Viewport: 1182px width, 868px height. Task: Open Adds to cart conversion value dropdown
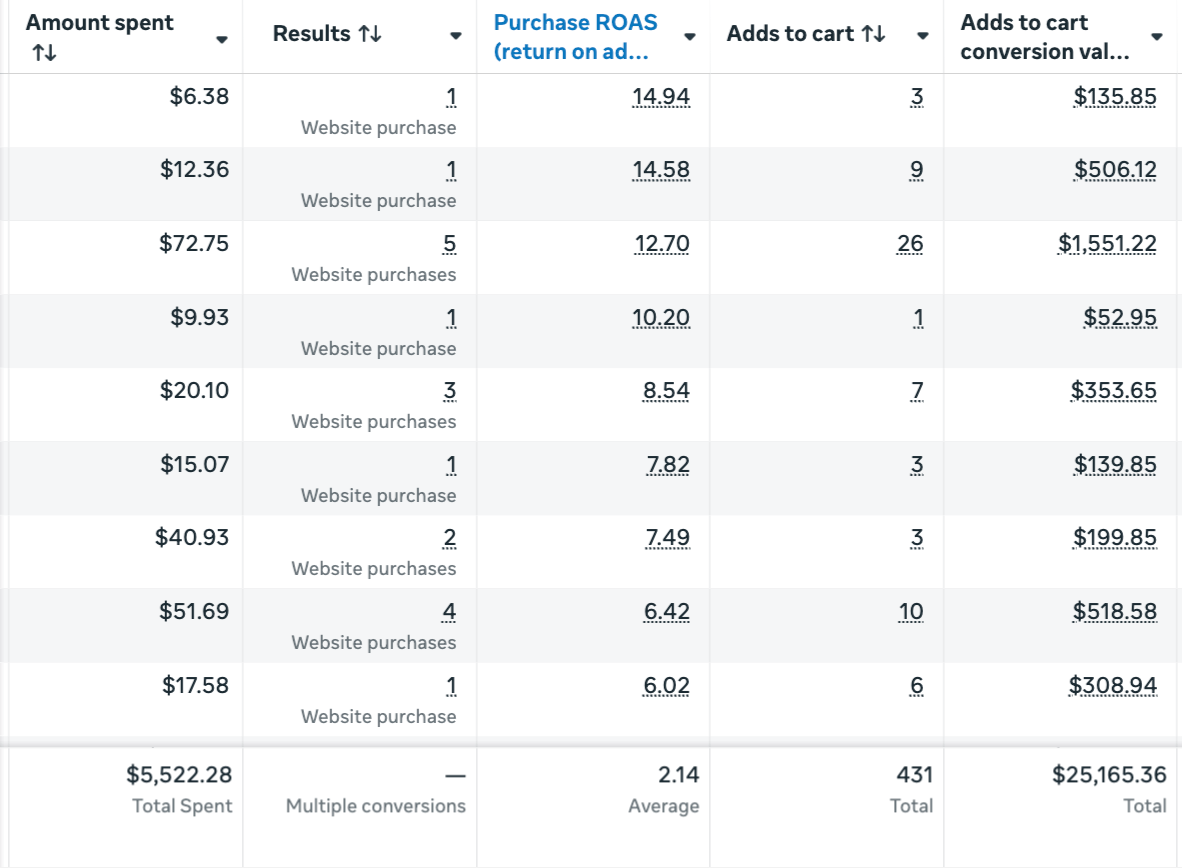click(x=1157, y=37)
